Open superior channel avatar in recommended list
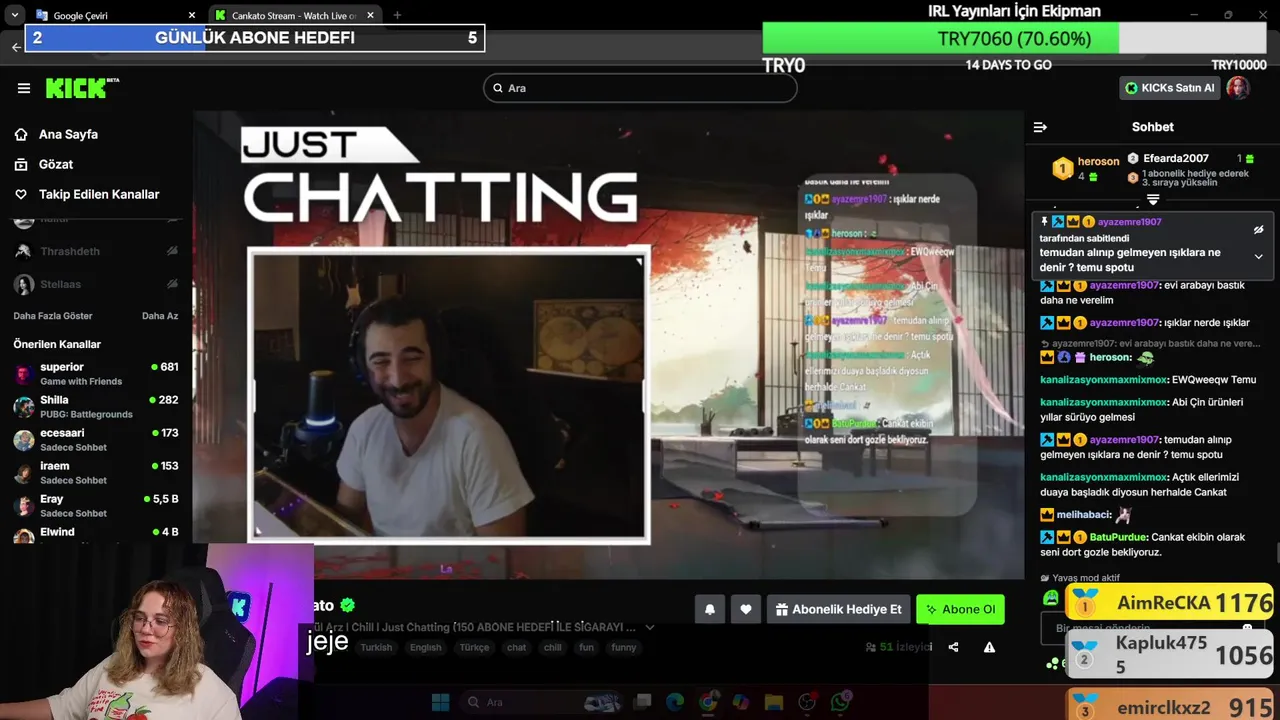Viewport: 1280px width, 720px height. 24,374
